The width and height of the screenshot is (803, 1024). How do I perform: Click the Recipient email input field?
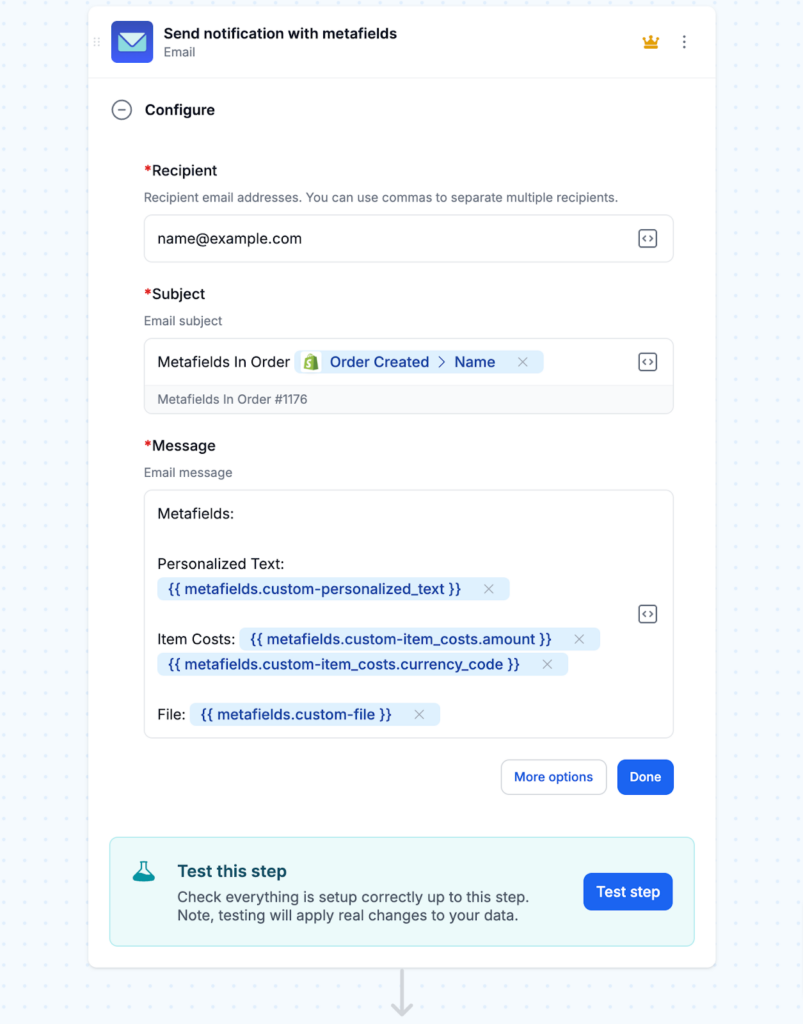pos(350,238)
